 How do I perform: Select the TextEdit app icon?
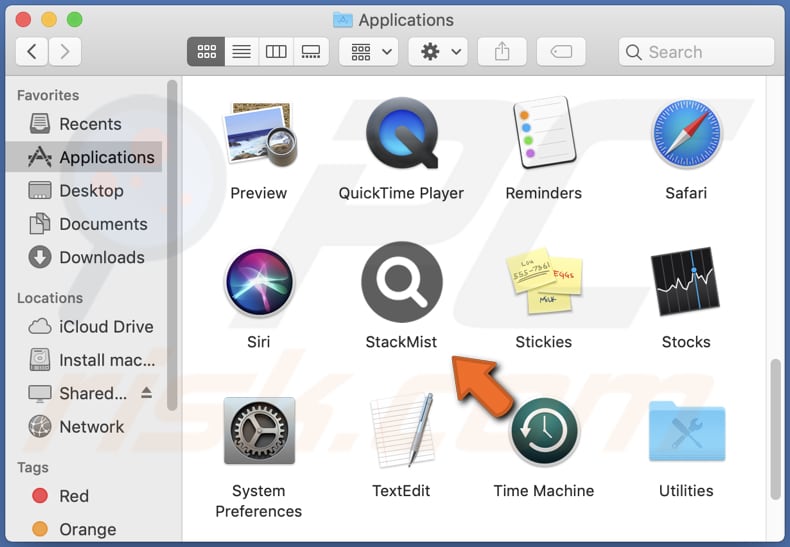[x=402, y=431]
